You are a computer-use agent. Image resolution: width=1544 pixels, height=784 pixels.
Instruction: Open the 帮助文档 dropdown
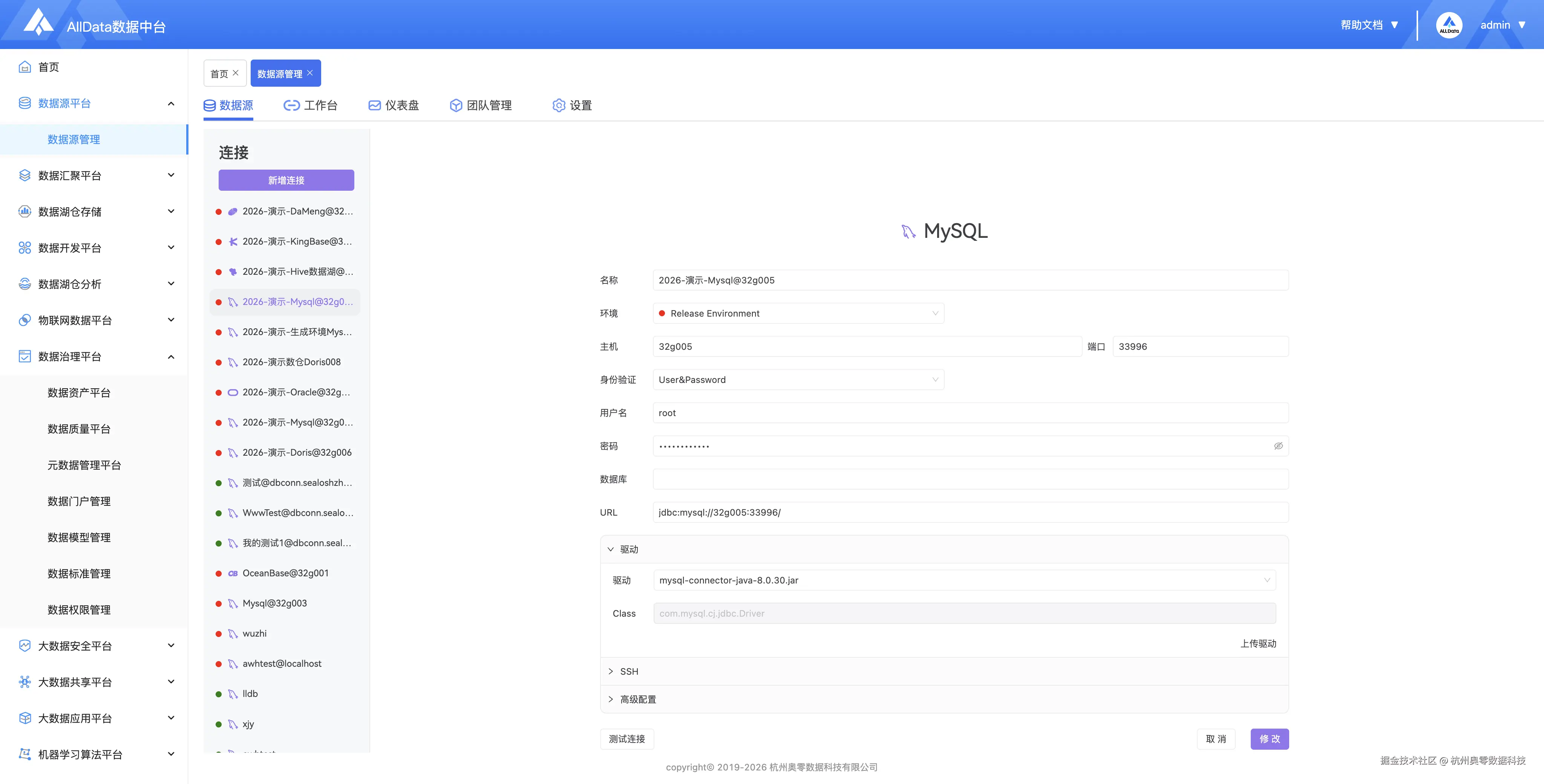1369,25
